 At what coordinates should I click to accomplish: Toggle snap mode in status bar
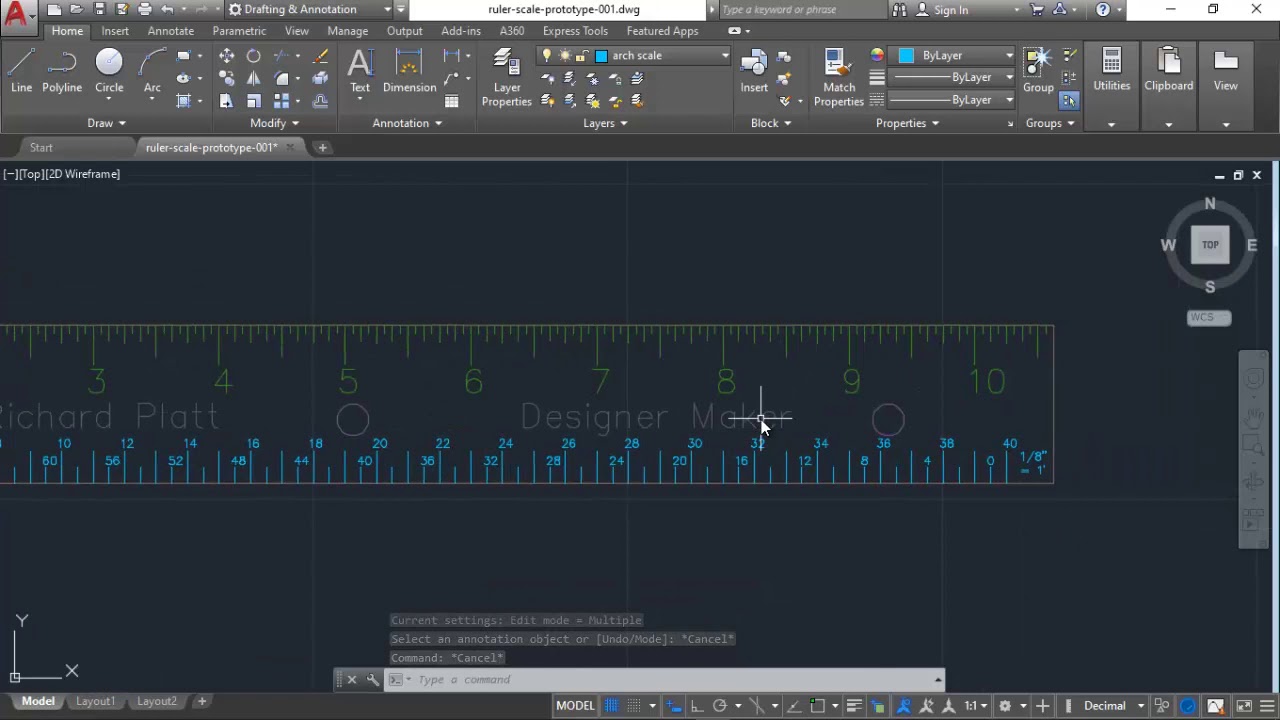[x=634, y=706]
